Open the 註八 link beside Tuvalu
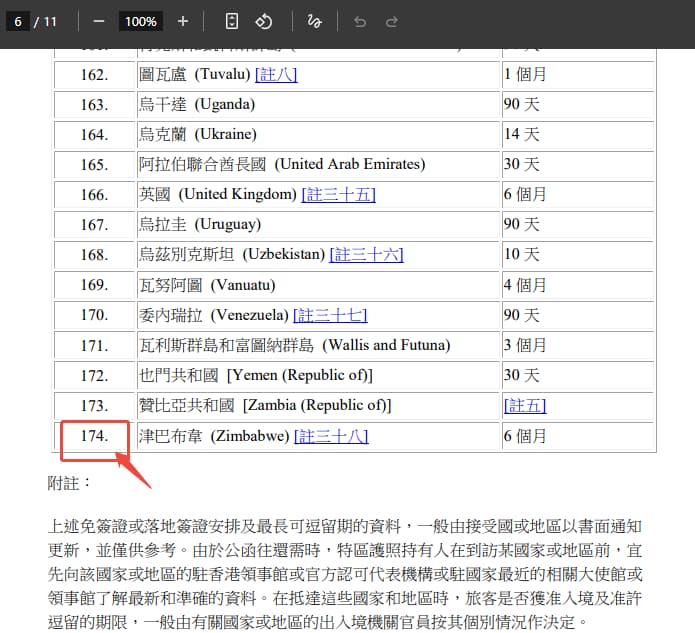The image size is (695, 633). click(276, 74)
